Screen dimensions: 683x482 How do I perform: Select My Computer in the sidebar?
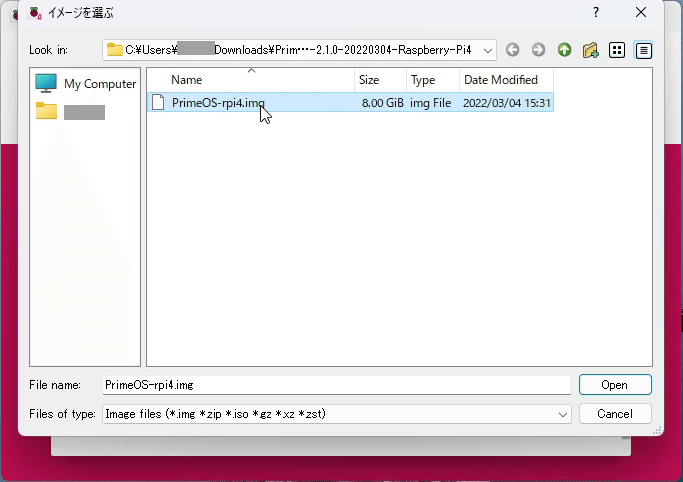coord(86,83)
